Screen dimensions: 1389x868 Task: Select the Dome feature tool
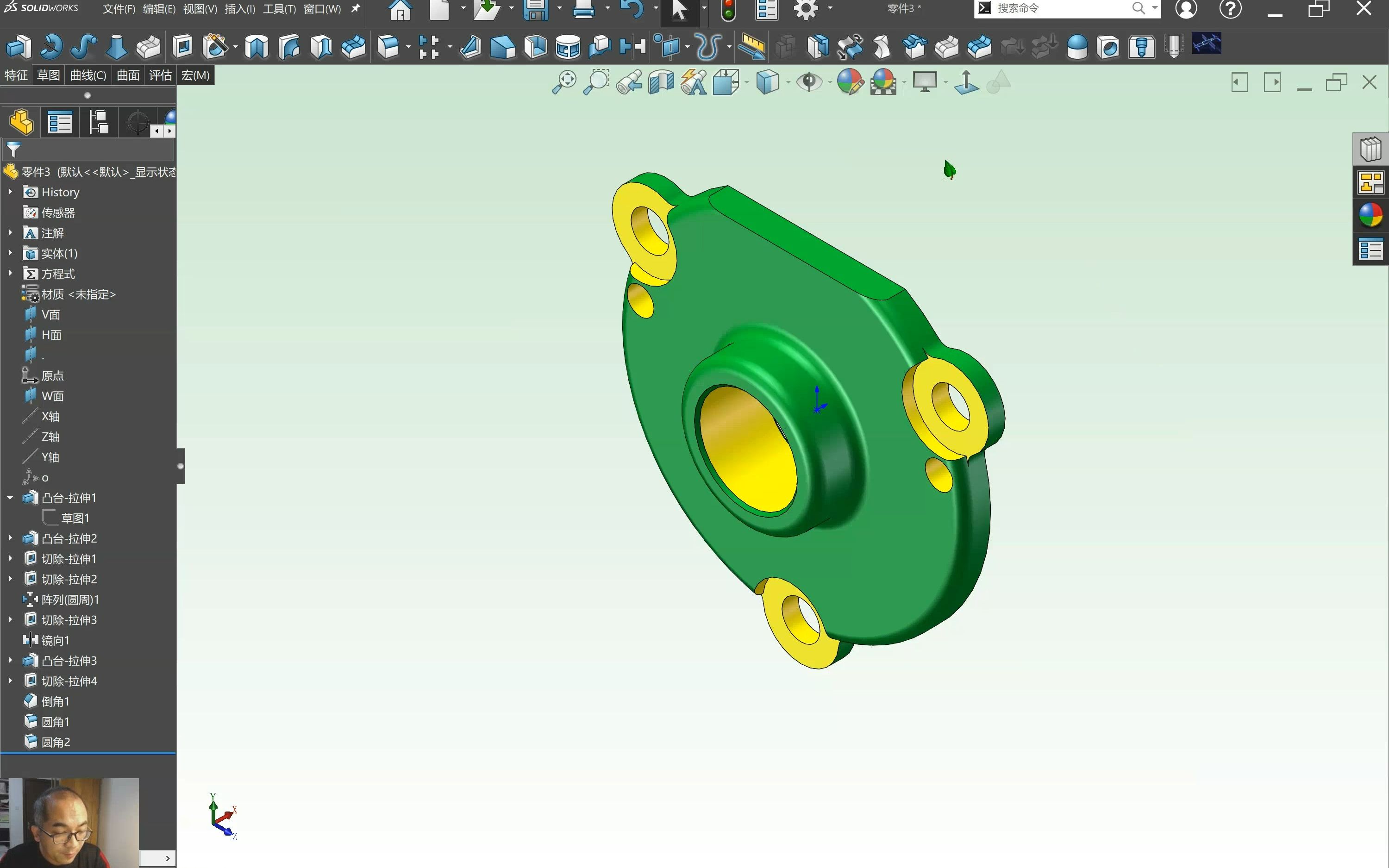pos(1077,47)
